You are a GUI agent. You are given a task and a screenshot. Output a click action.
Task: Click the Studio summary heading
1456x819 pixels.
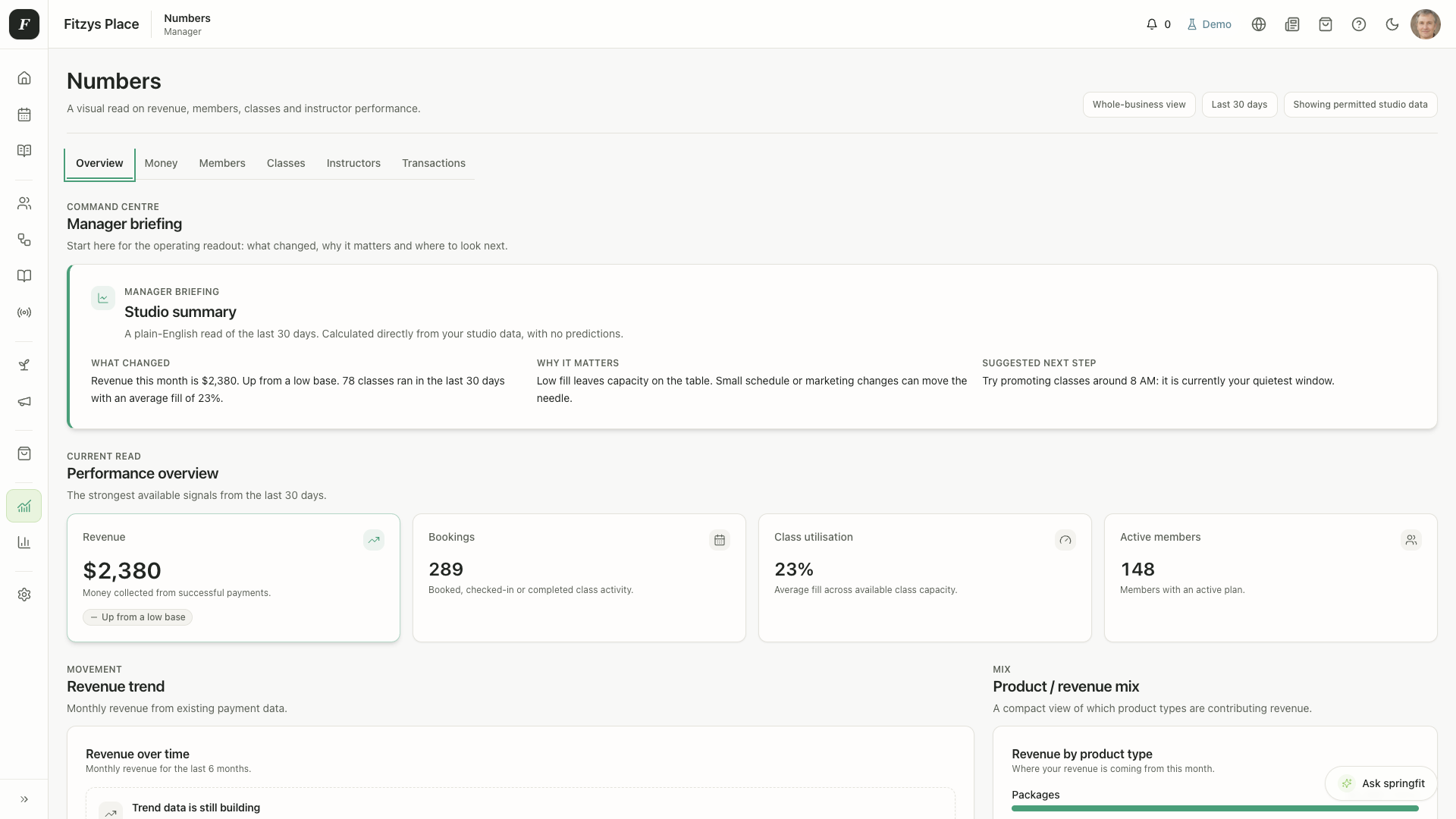coord(180,312)
